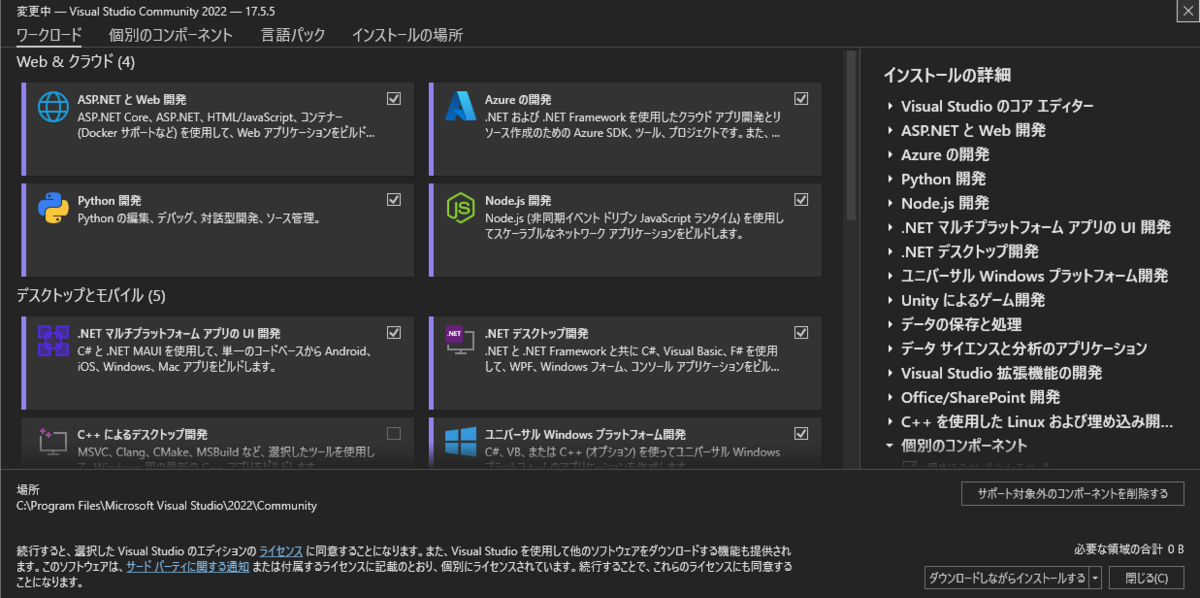The height and width of the screenshot is (598, 1200).
Task: Expand ユニバーサル Windows プラットフォーム開発 in install details
Action: tap(889, 276)
